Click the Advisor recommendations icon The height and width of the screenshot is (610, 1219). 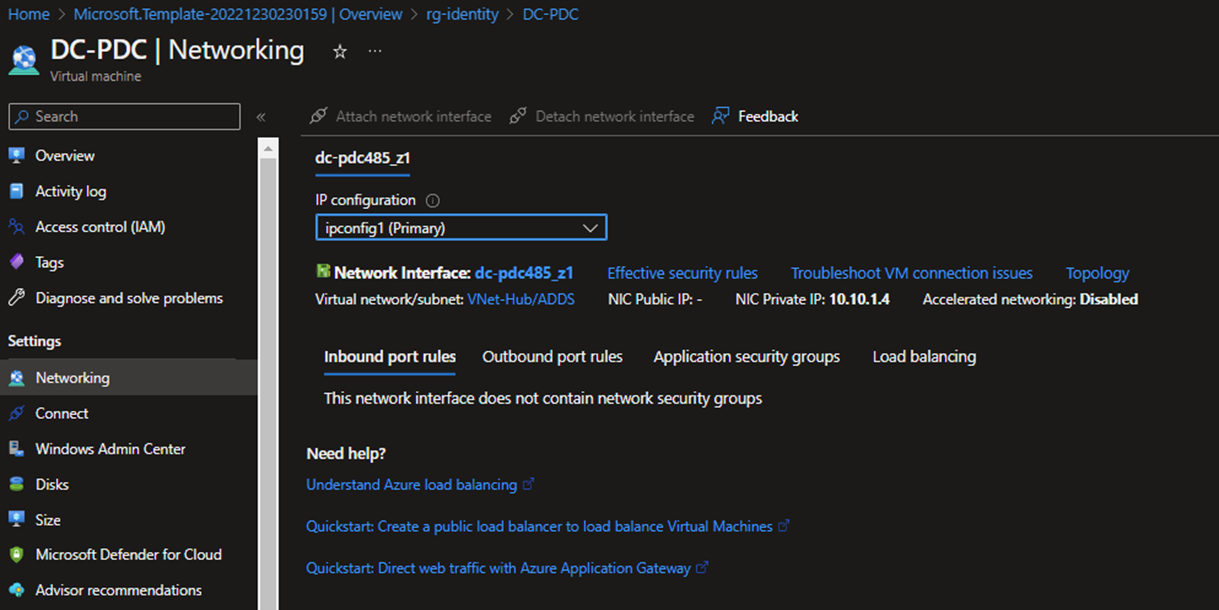tap(16, 590)
